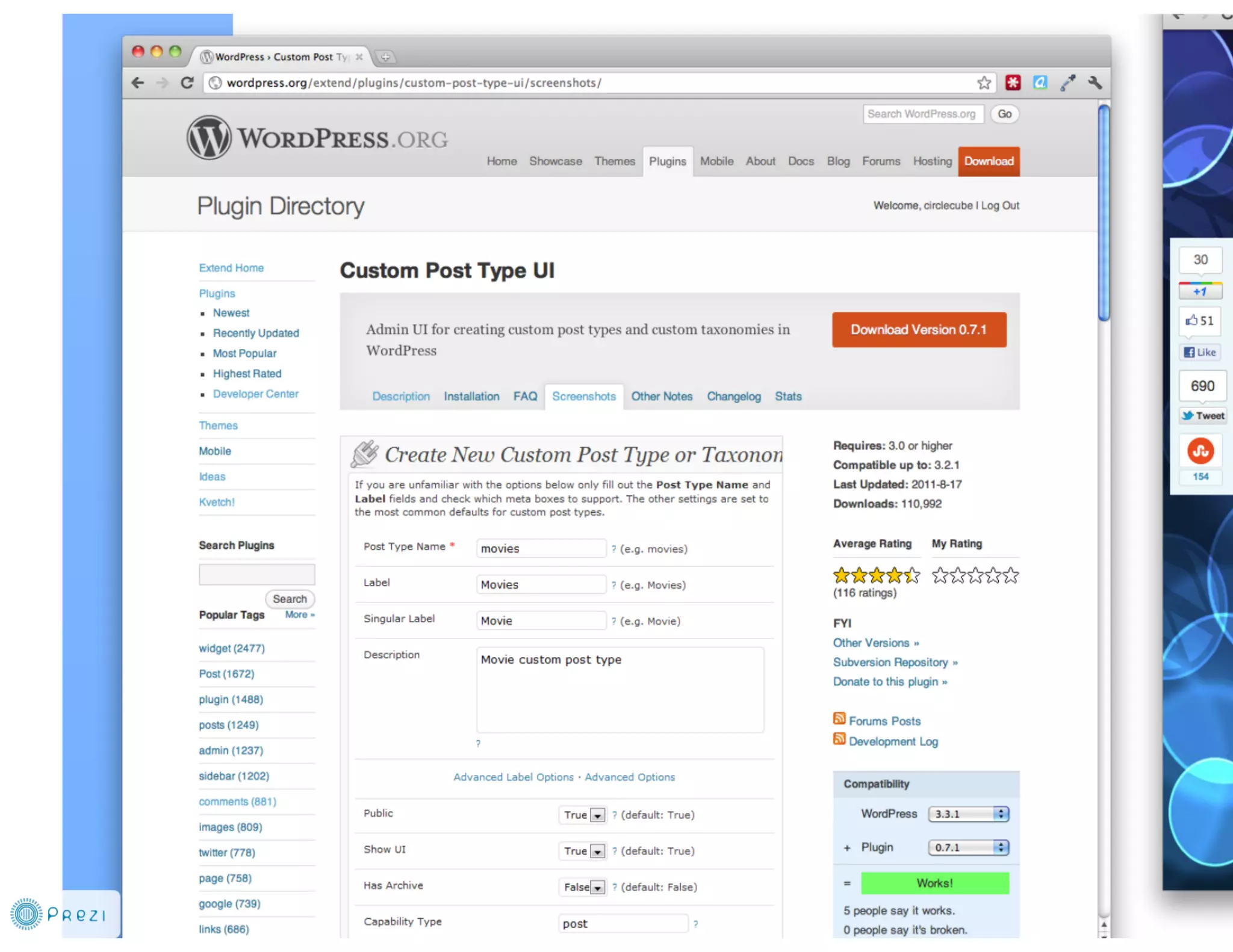The height and width of the screenshot is (952, 1233).
Task: Open the browser wrench settings menu
Action: click(1095, 82)
